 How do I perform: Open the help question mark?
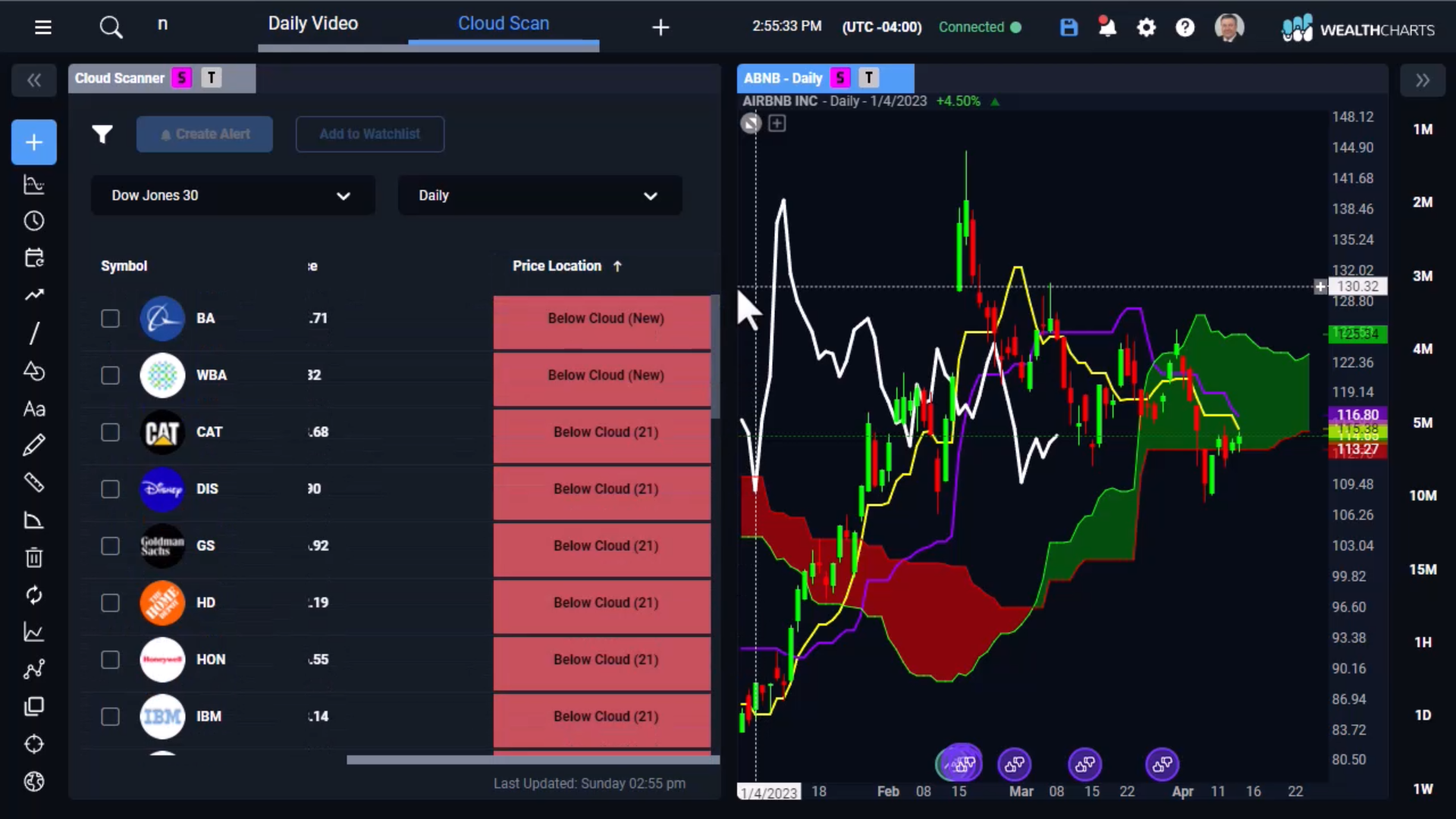point(1185,28)
